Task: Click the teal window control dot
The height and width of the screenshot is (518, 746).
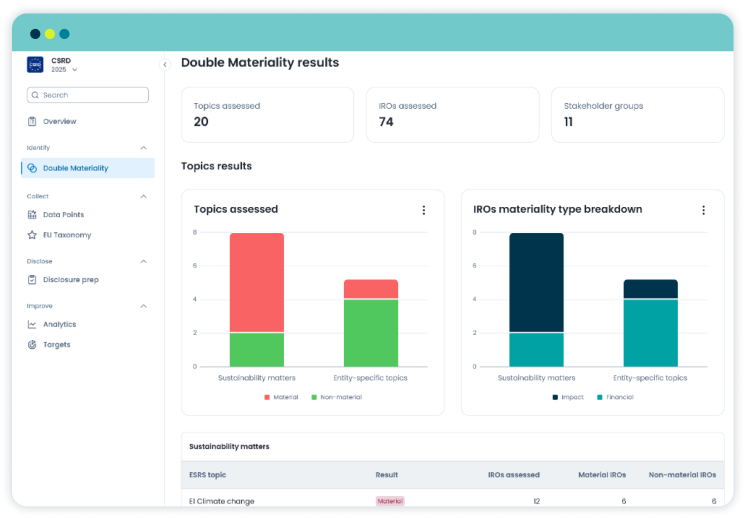Action: (65, 34)
